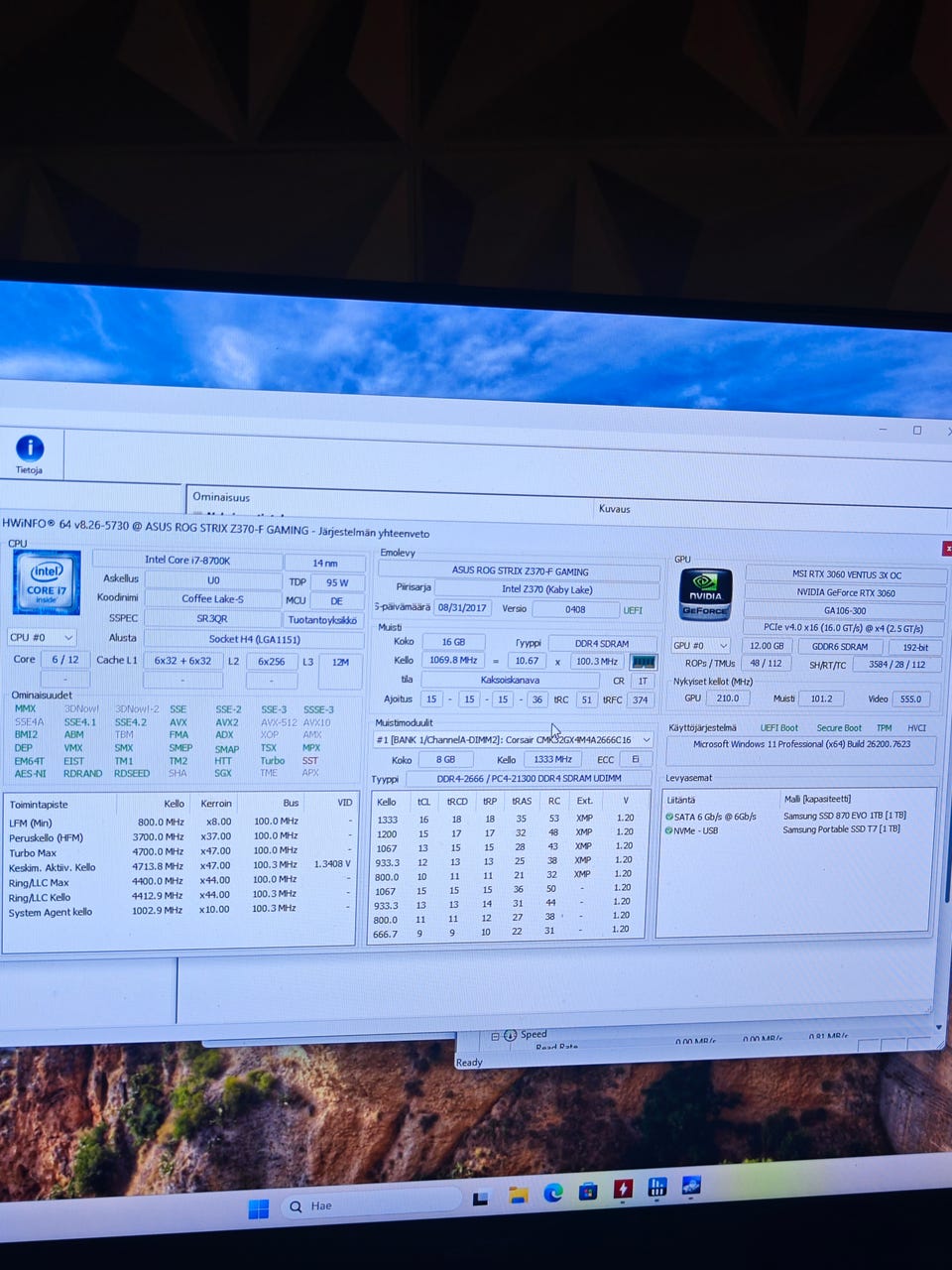Click the TPM indicator

click(885, 727)
